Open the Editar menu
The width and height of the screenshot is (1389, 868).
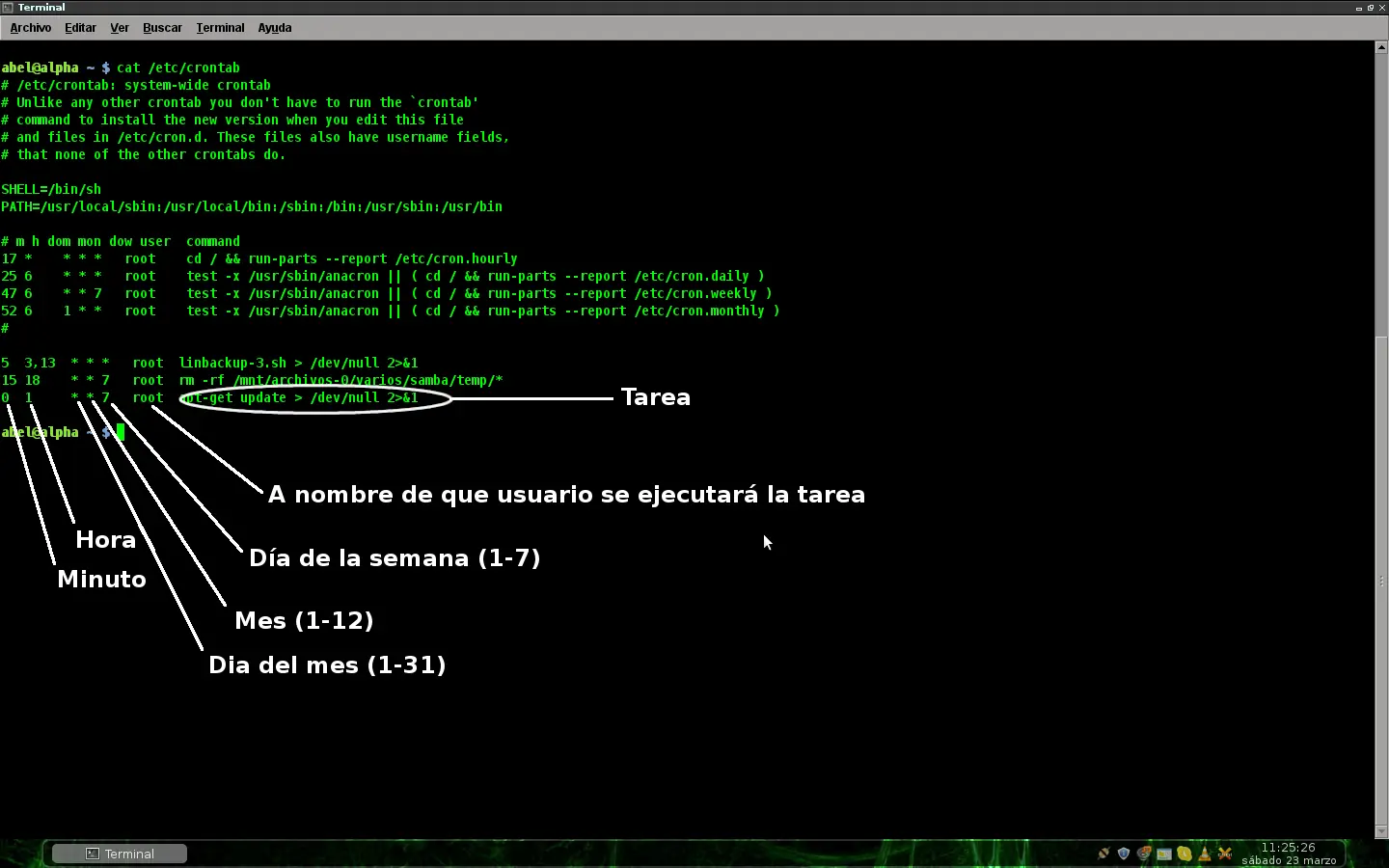pos(80,28)
